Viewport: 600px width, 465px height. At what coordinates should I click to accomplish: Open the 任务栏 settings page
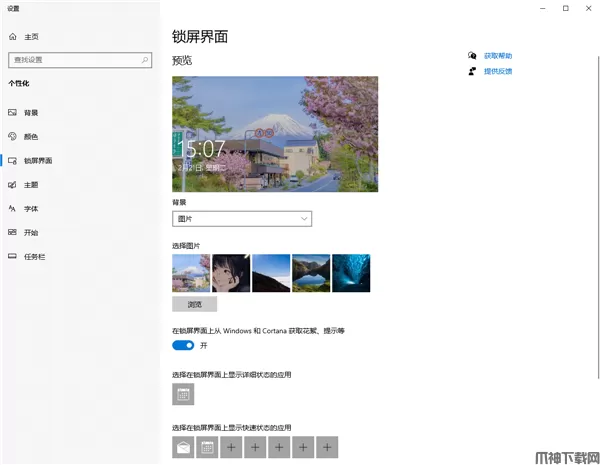coord(34,256)
